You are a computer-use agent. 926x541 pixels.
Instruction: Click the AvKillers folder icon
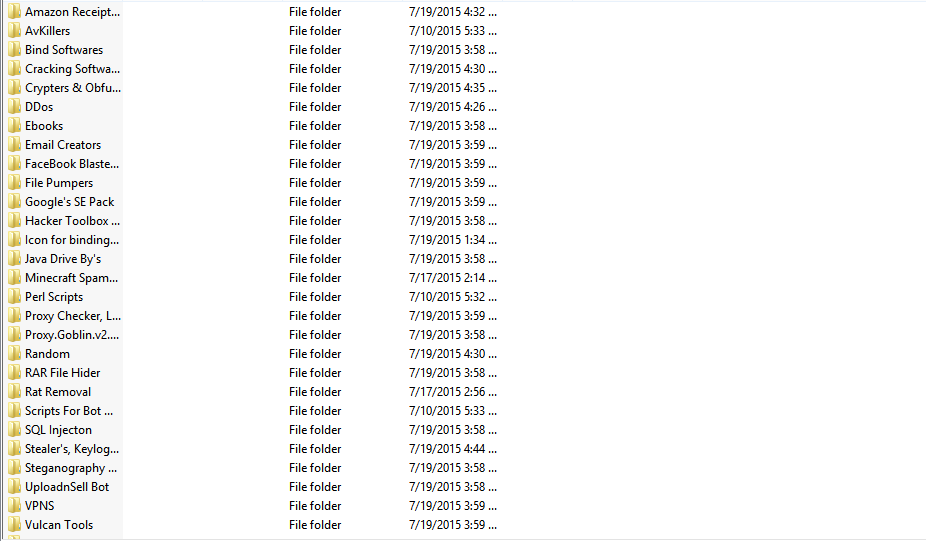point(14,31)
